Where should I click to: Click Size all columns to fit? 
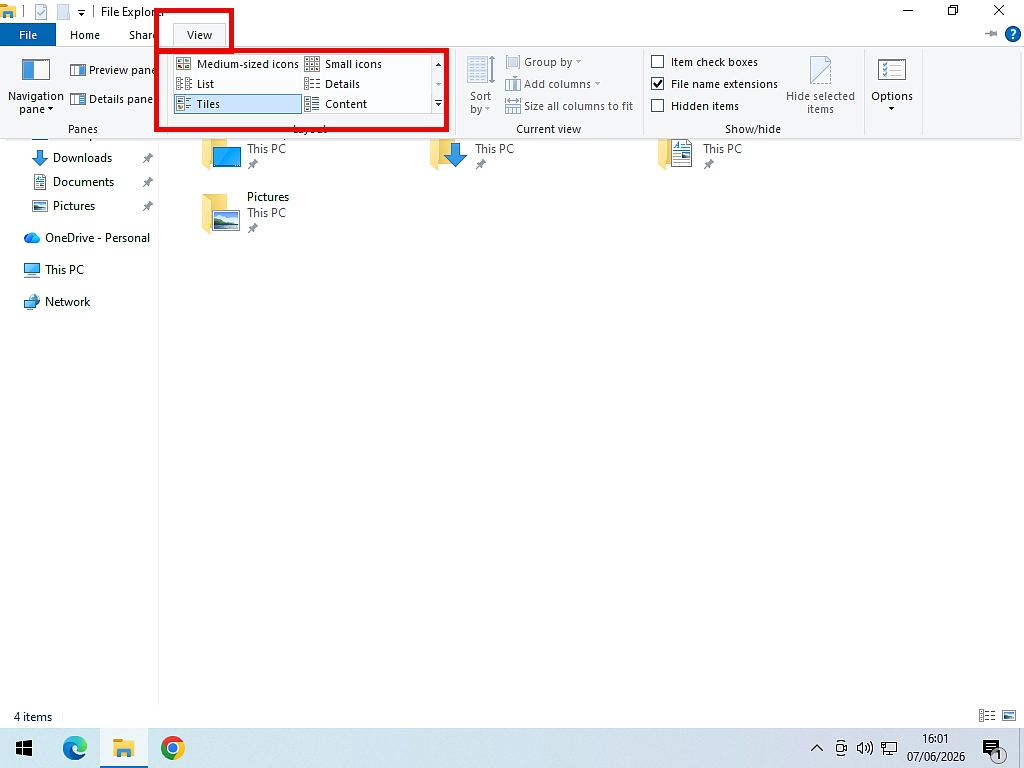coord(569,106)
